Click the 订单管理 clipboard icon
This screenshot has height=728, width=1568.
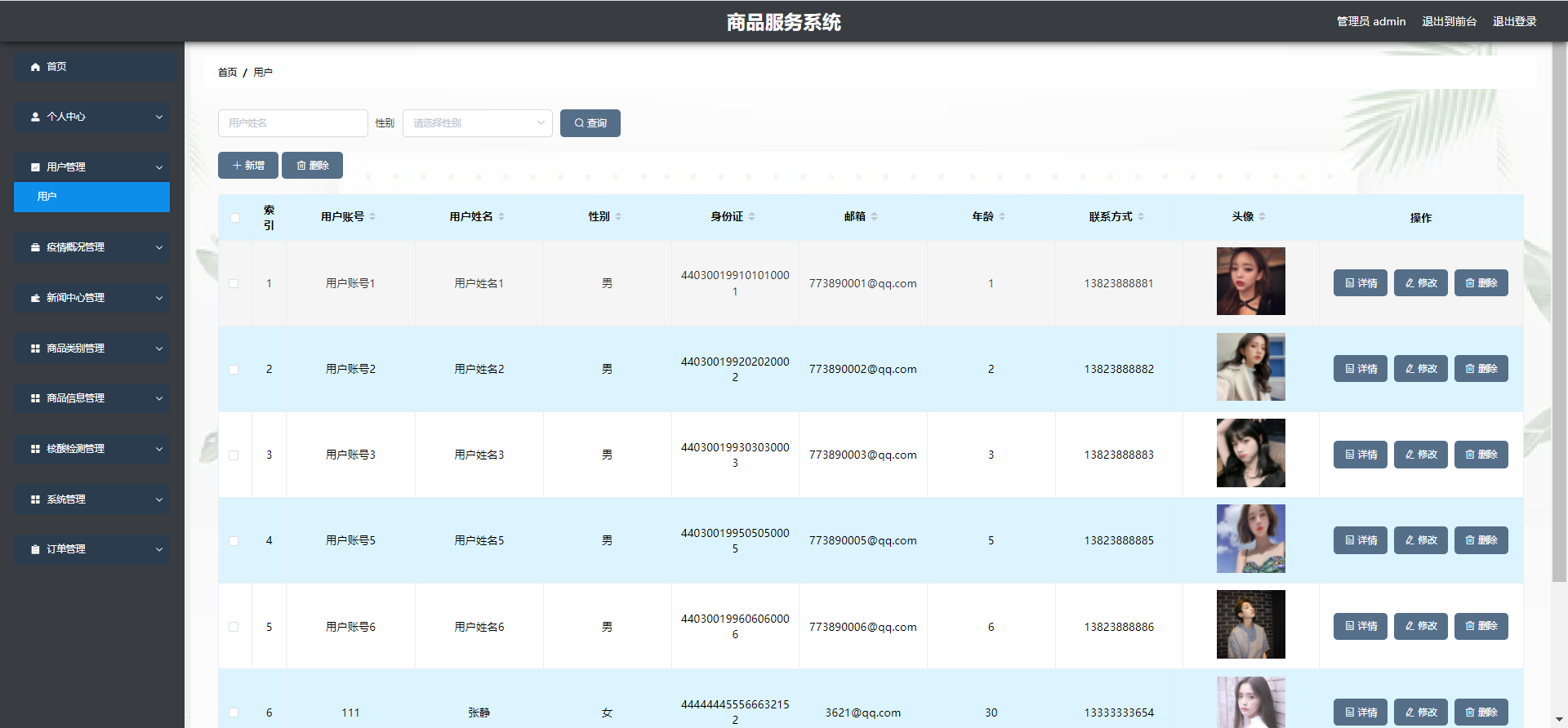(x=35, y=549)
